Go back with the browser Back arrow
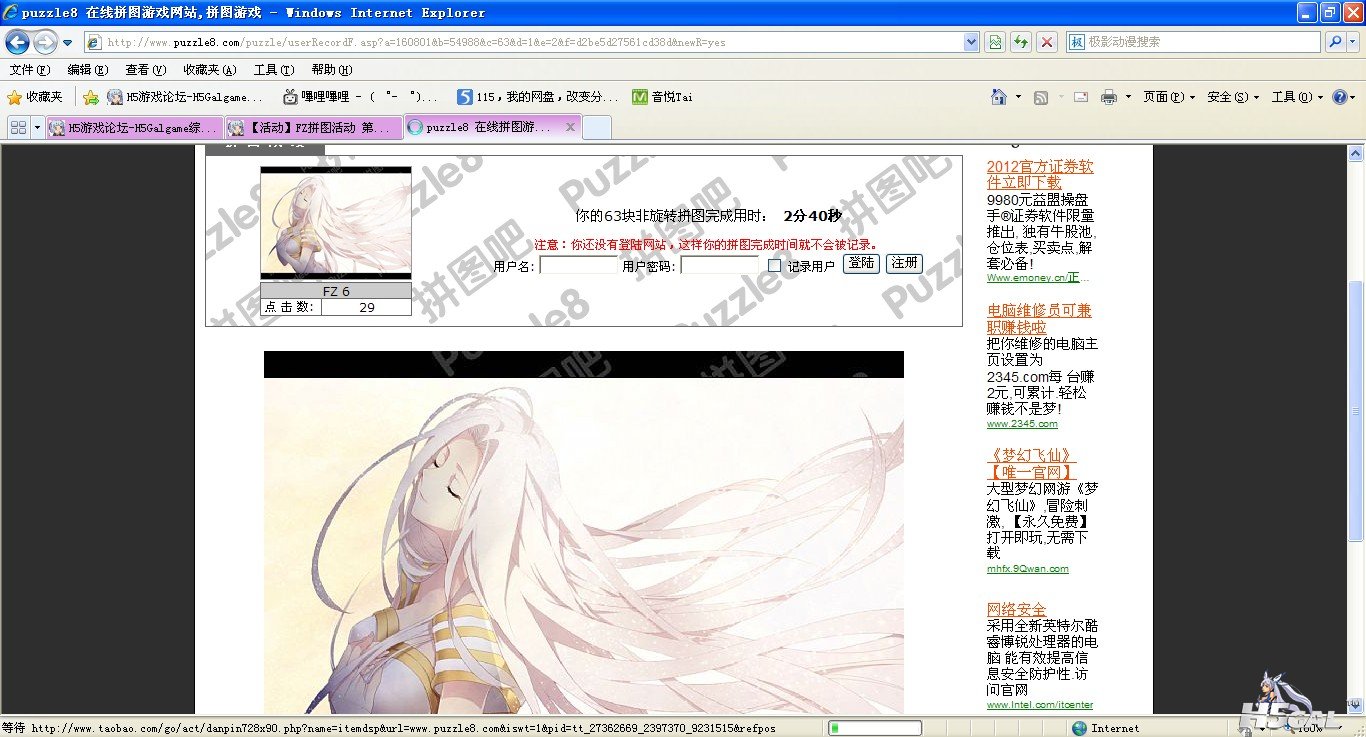This screenshot has height=737, width=1366. point(17,42)
